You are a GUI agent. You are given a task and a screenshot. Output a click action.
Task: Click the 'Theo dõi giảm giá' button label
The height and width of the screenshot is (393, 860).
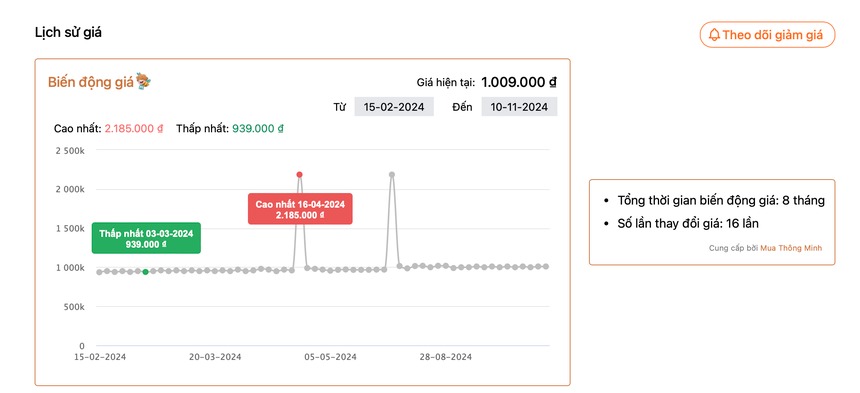tap(772, 35)
